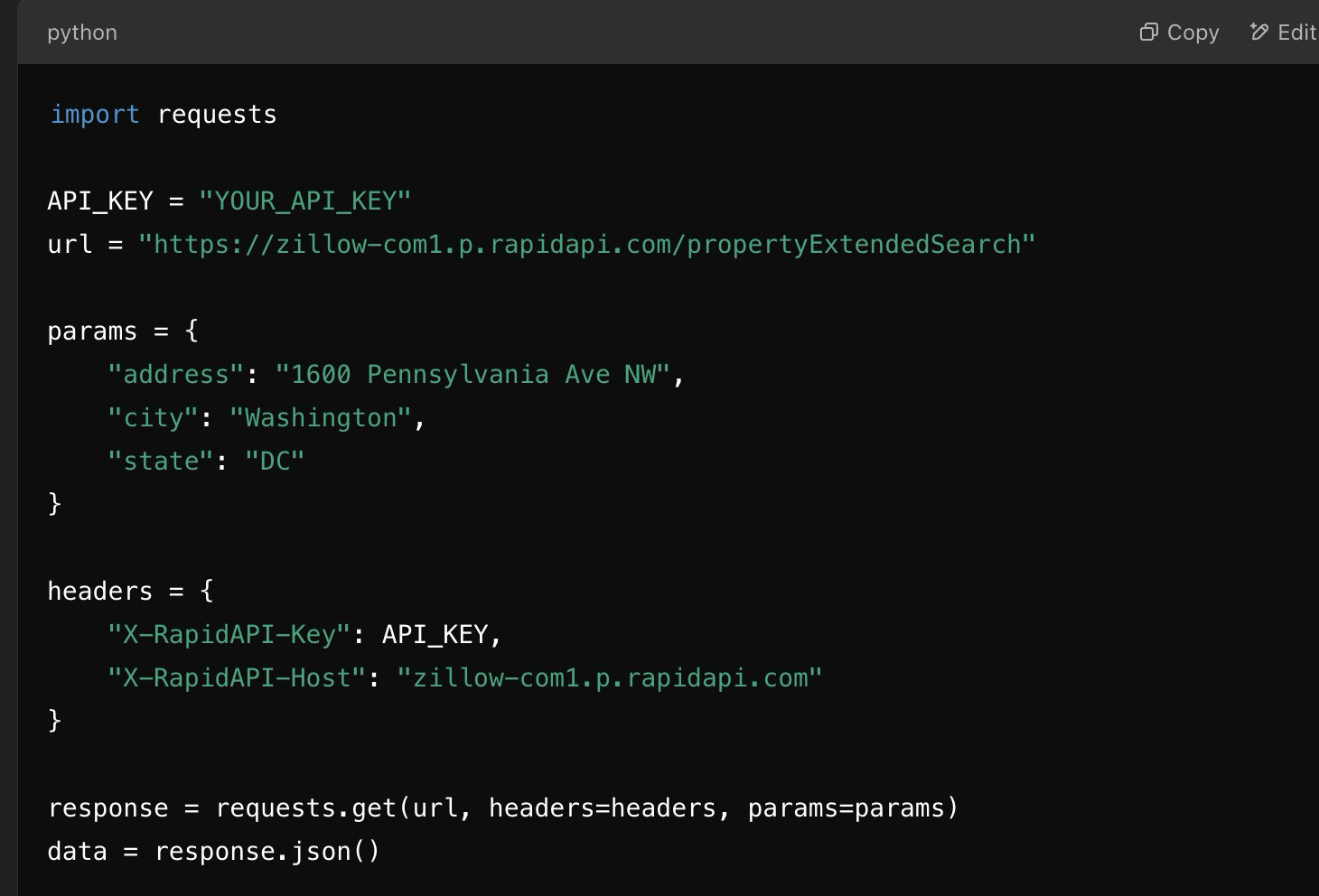Click the word requests on import line

pos(217,115)
